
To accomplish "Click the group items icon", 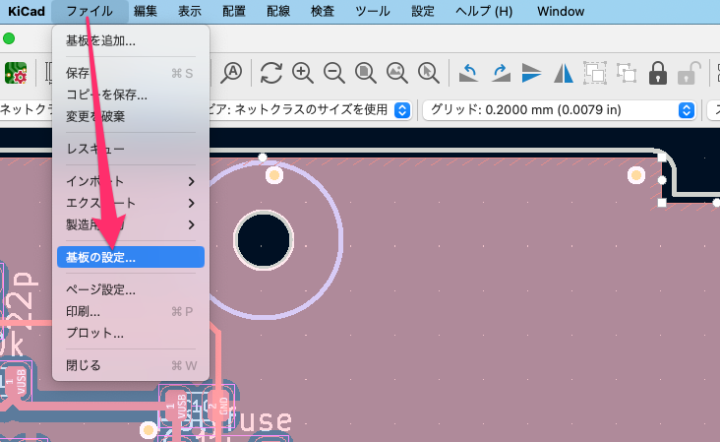I will coord(595,72).
